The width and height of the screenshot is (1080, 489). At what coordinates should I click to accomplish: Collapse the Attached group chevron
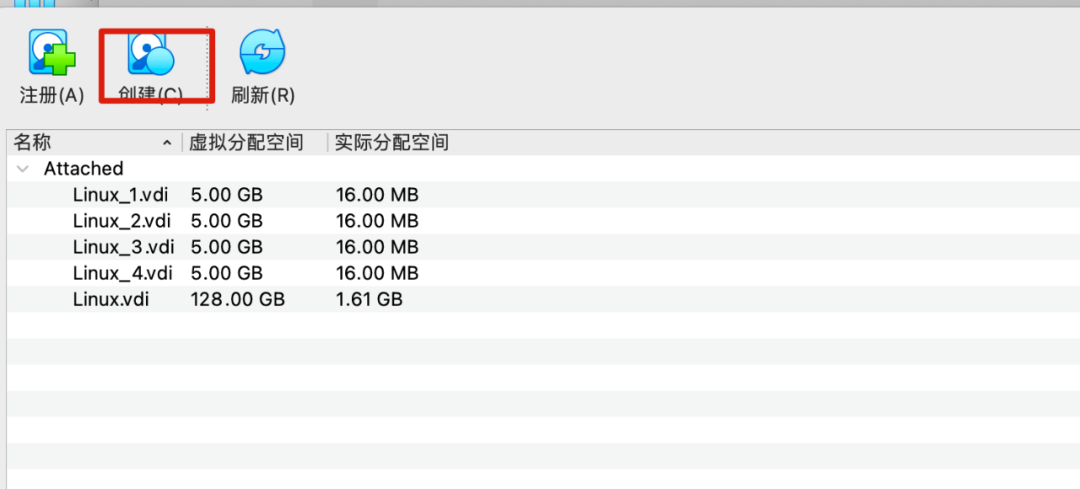tap(23, 169)
